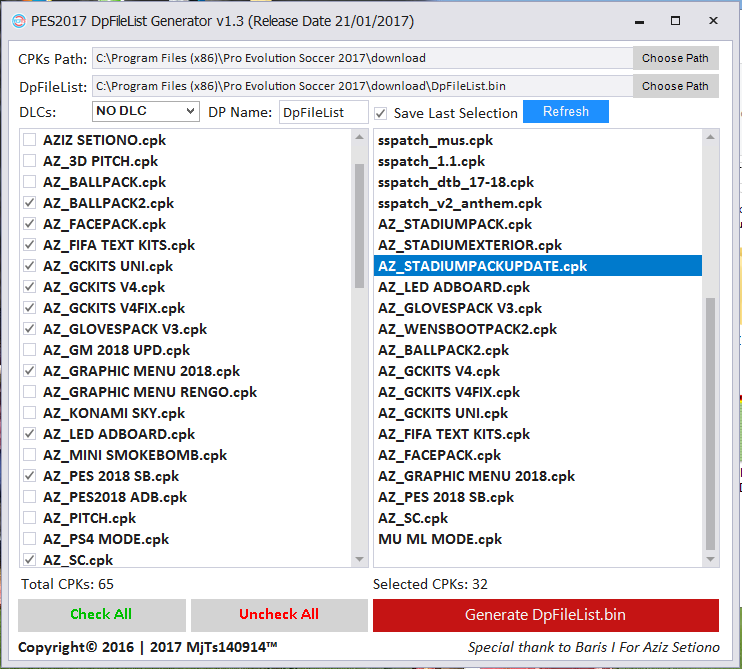The width and height of the screenshot is (742, 669).
Task: Check the AZ_BALLPACK.cpk checkbox
Action: click(29, 182)
